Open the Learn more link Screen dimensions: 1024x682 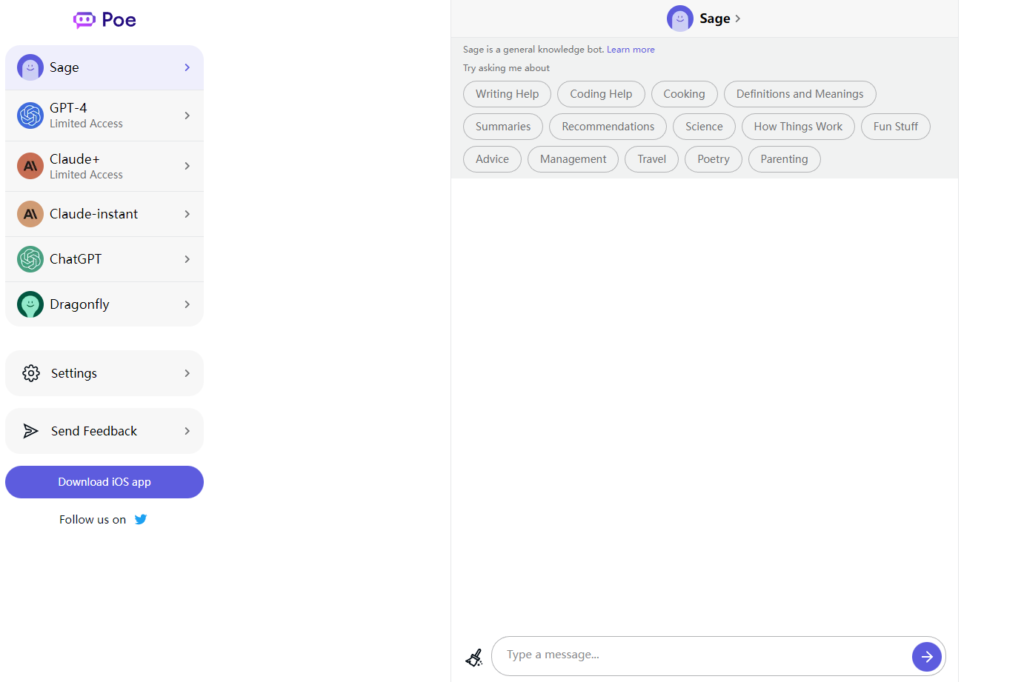click(630, 49)
